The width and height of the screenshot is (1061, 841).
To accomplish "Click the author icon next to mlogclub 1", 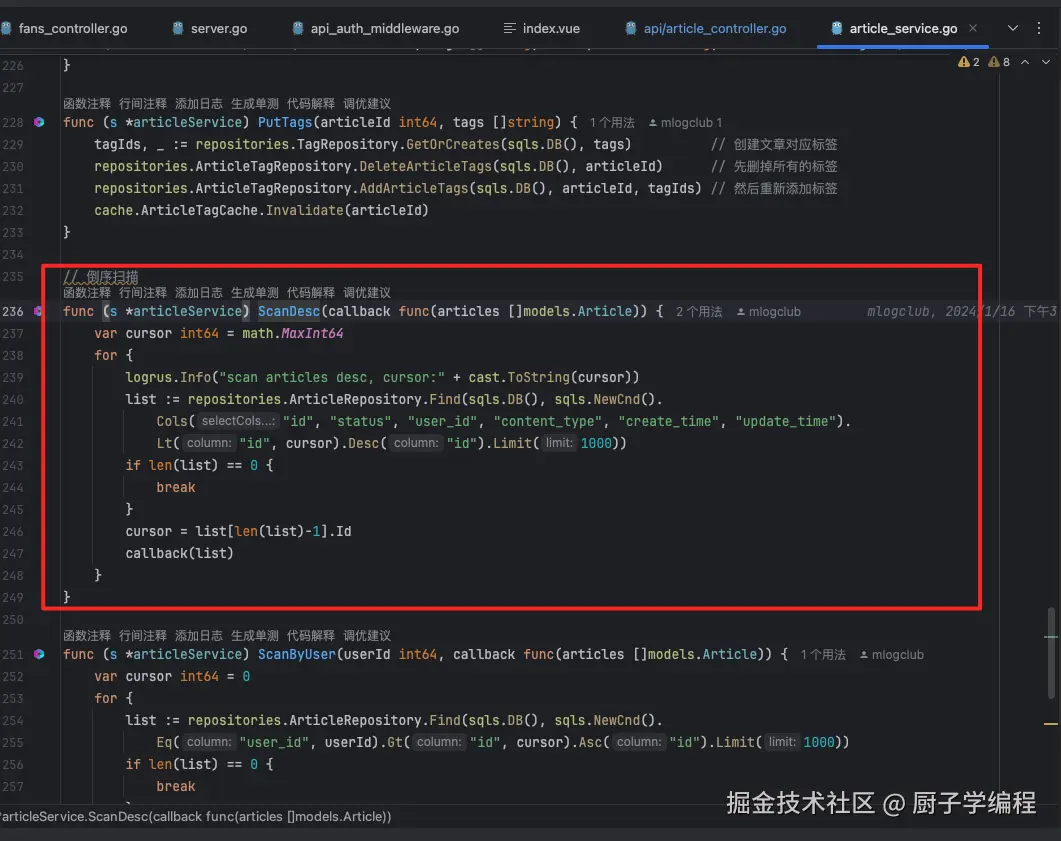I will coord(652,123).
